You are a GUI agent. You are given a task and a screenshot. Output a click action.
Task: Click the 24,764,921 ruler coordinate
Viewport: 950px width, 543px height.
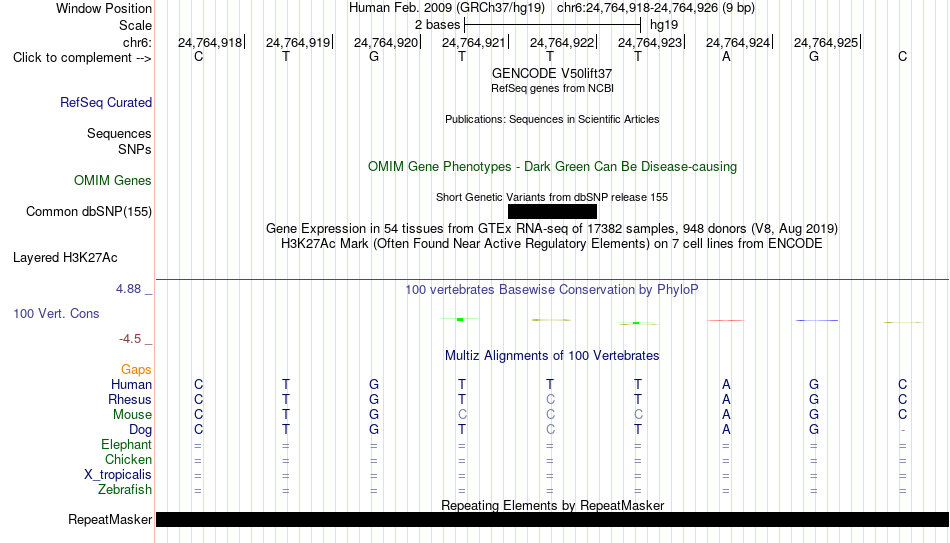(474, 42)
